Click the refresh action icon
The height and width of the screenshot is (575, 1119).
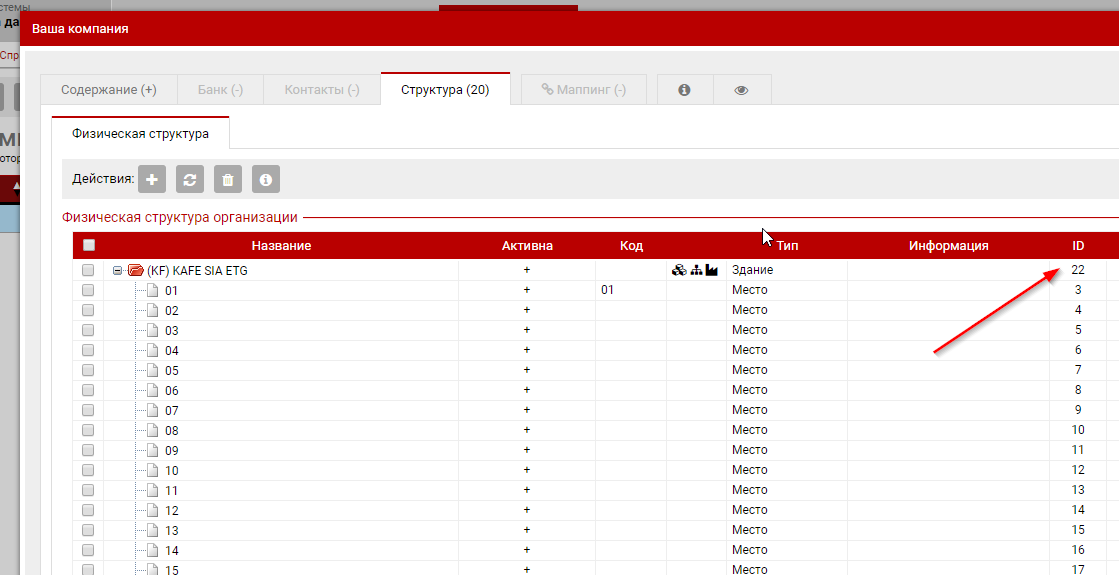point(190,179)
